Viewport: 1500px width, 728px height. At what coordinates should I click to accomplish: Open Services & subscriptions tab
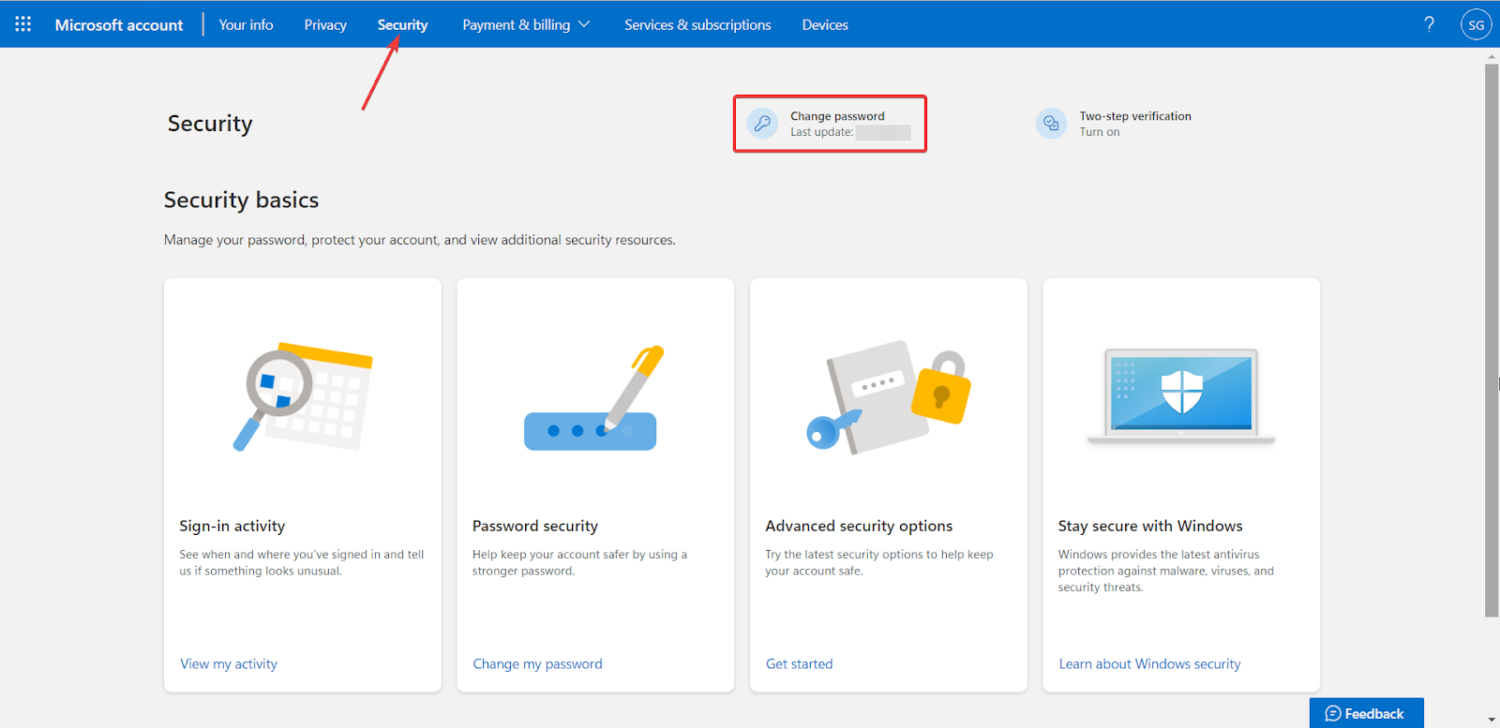pos(698,24)
